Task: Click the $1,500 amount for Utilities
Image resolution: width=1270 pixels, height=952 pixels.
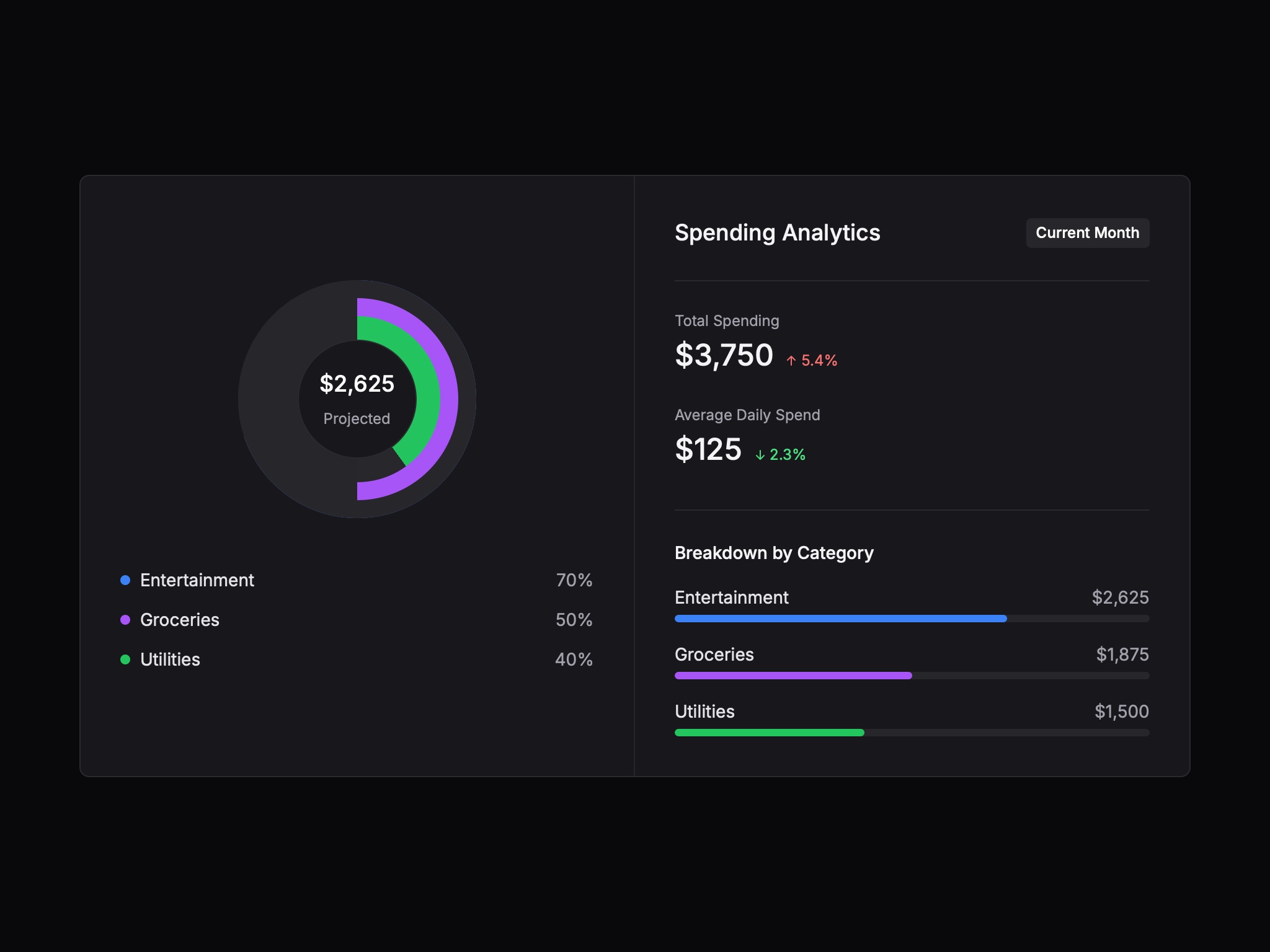Action: [1122, 712]
